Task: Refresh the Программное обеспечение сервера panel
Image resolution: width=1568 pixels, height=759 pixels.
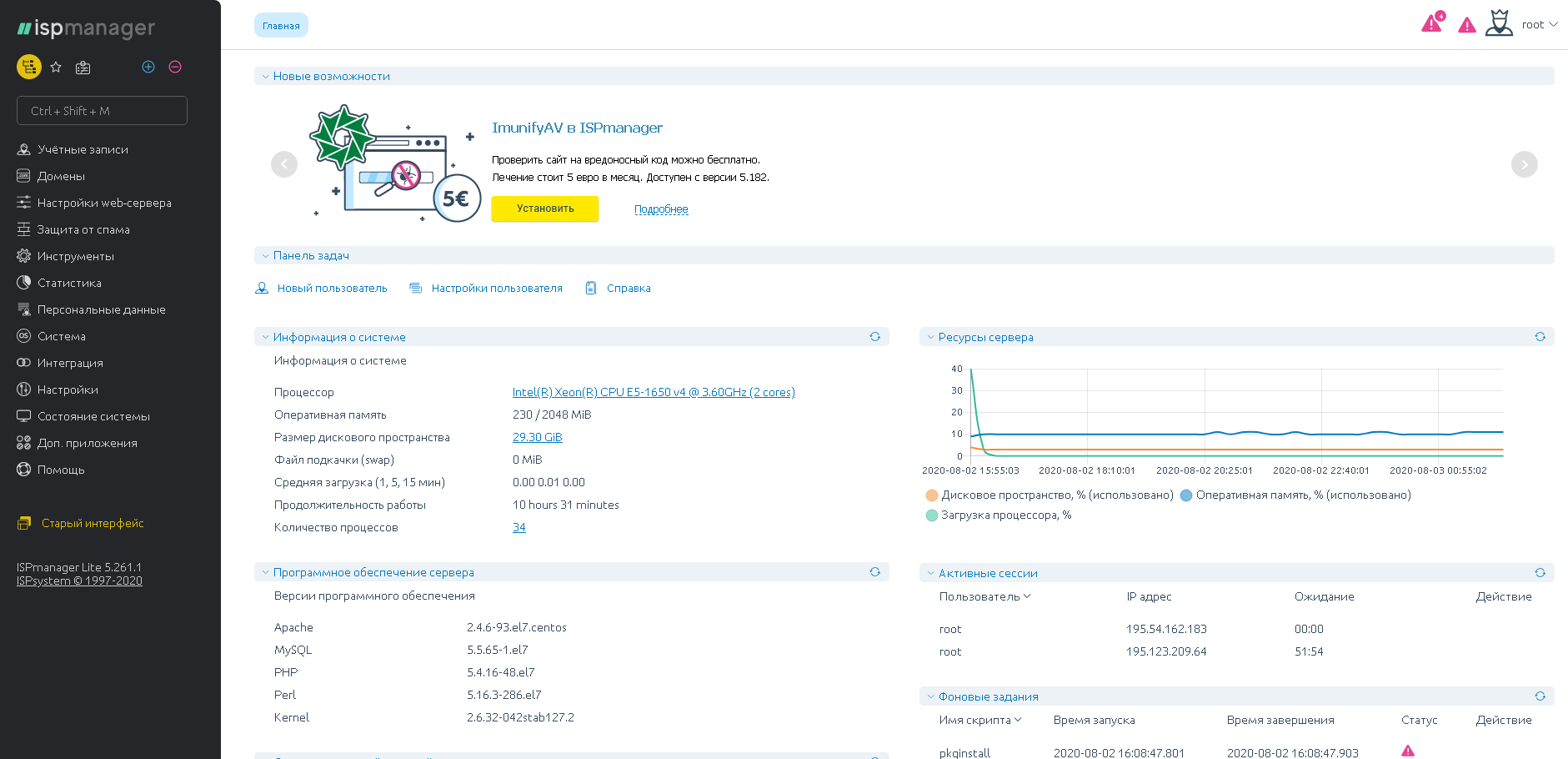Action: tap(875, 572)
